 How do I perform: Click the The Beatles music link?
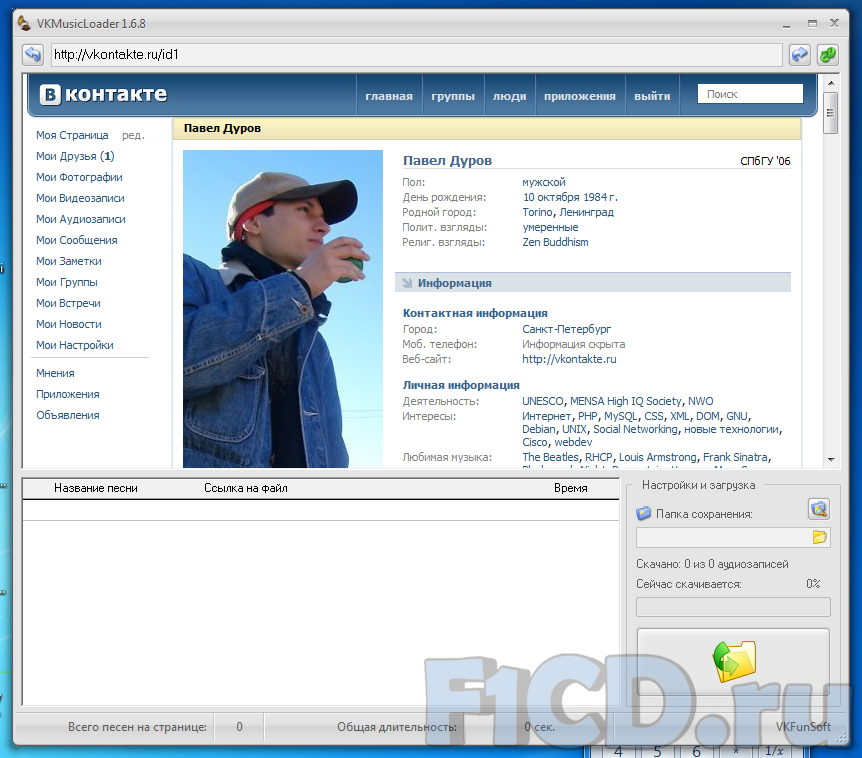pos(550,457)
